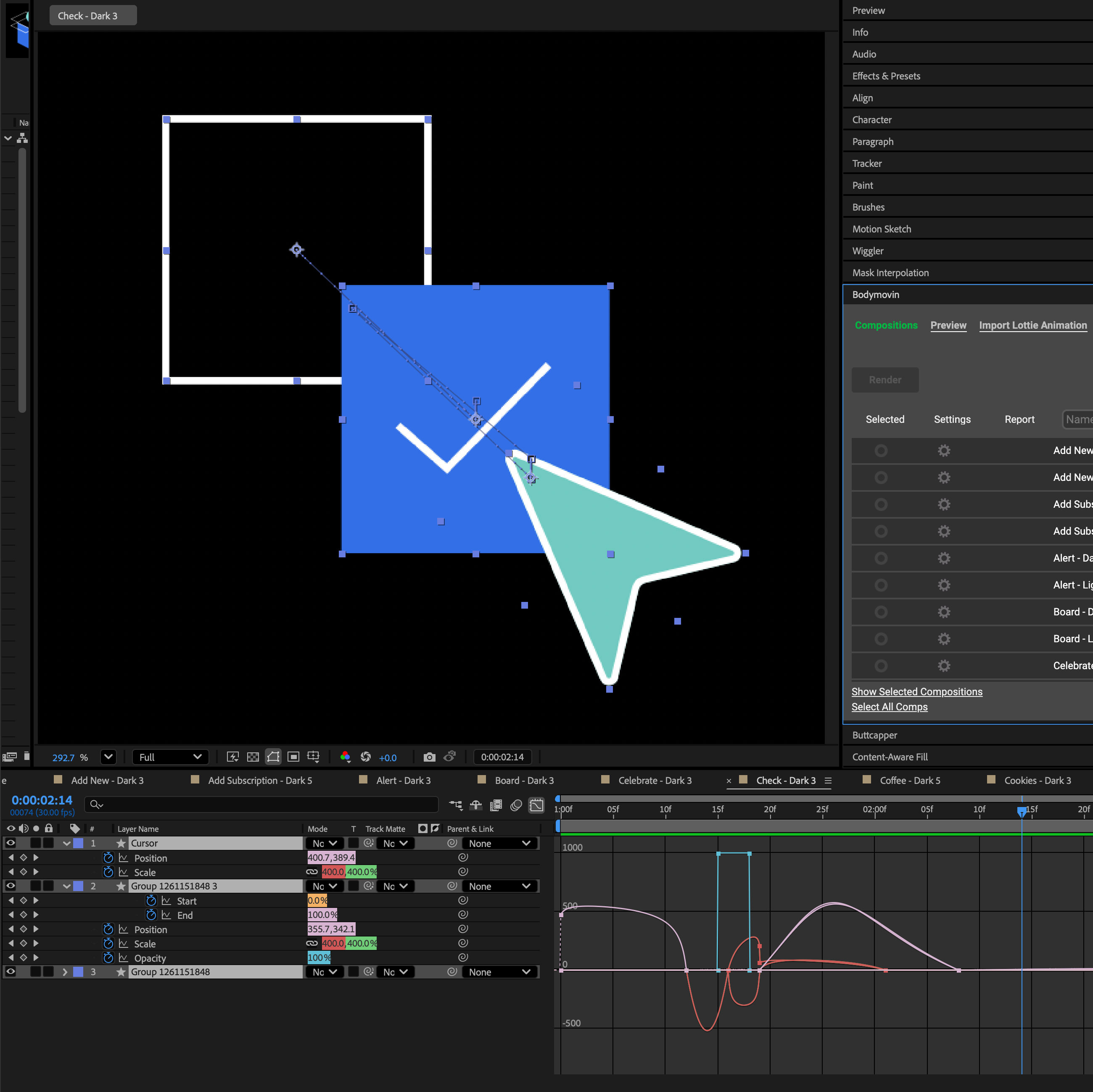Expand Group 1261151848 layer three
Viewport: 1093px width, 1092px height.
pyautogui.click(x=65, y=972)
